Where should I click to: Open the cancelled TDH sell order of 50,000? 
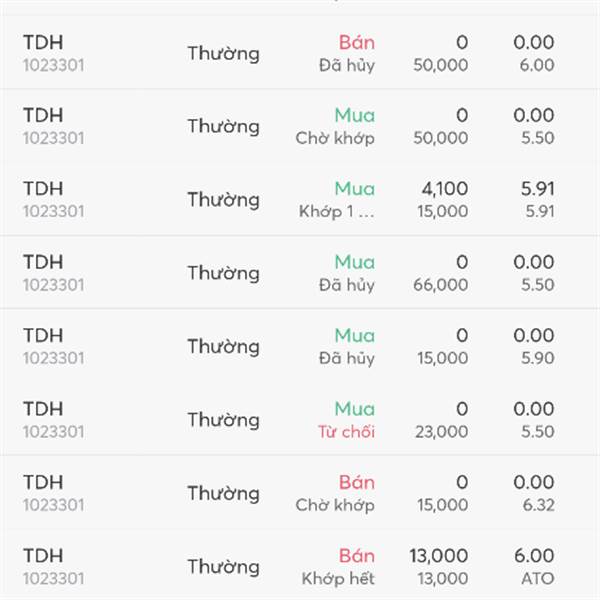(300, 53)
